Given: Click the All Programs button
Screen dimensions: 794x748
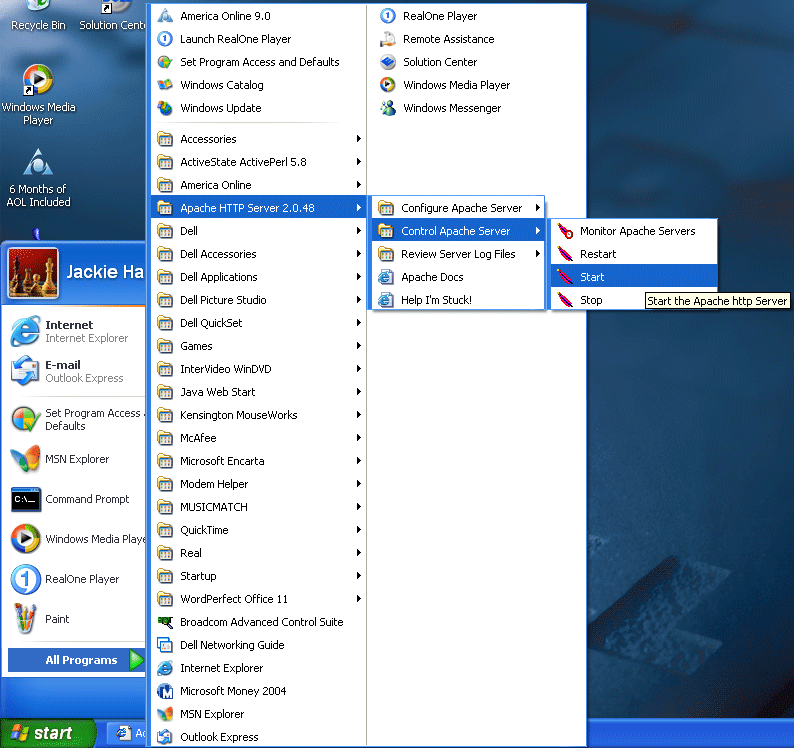Looking at the screenshot, I should point(76,660).
